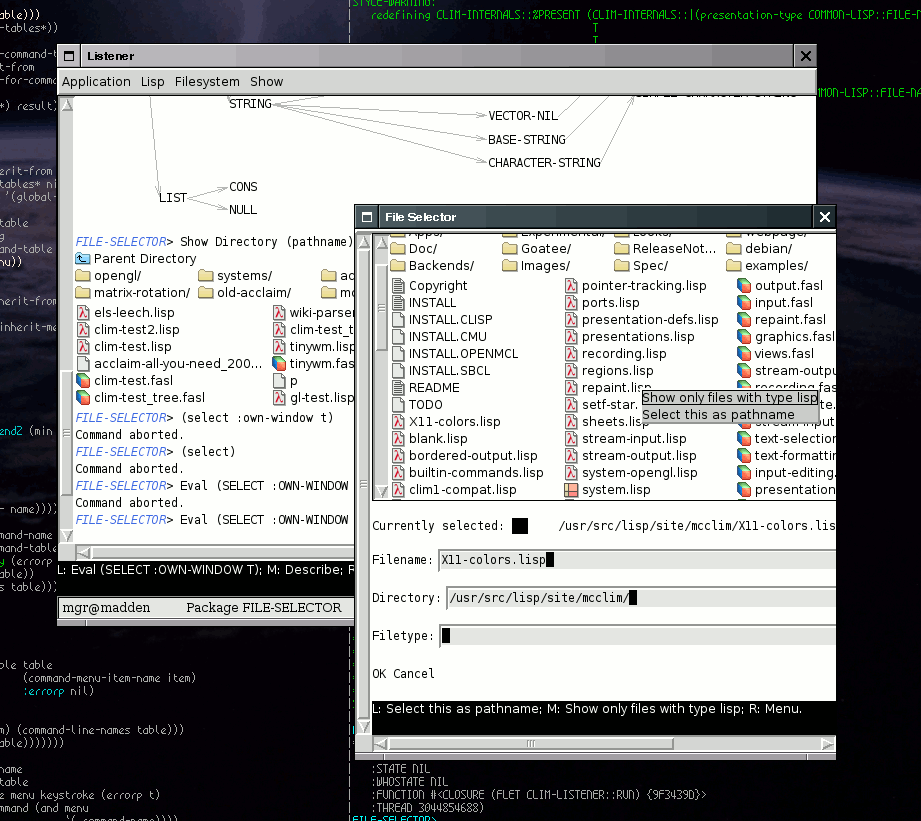Open the debian/ folder icon
The width and height of the screenshot is (921, 821).
(734, 248)
